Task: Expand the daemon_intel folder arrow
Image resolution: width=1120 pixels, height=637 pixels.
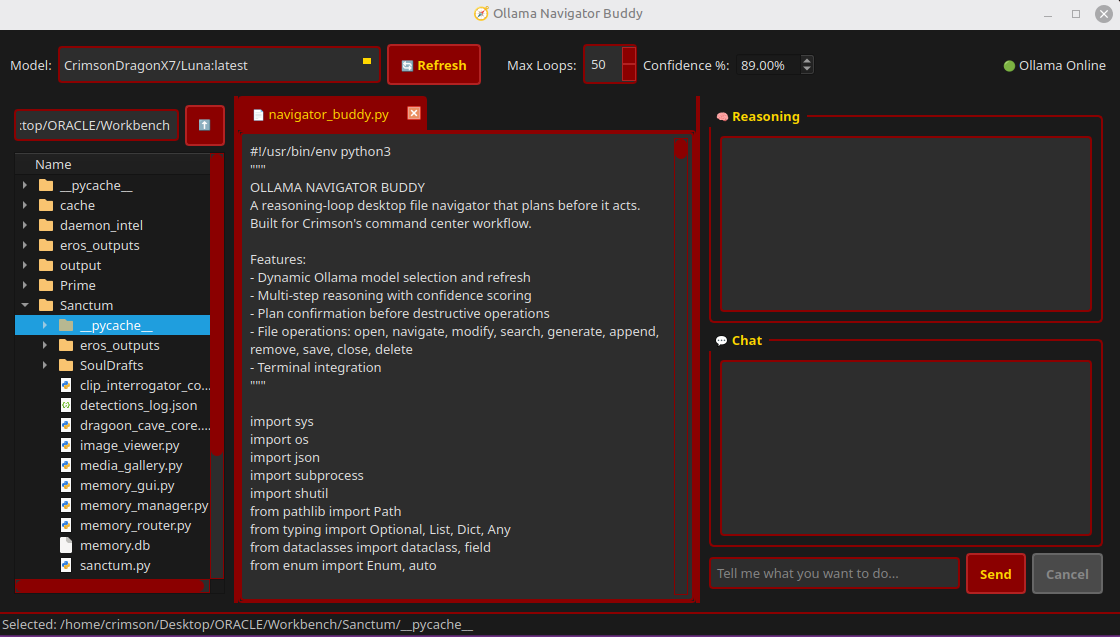Action: coord(25,225)
